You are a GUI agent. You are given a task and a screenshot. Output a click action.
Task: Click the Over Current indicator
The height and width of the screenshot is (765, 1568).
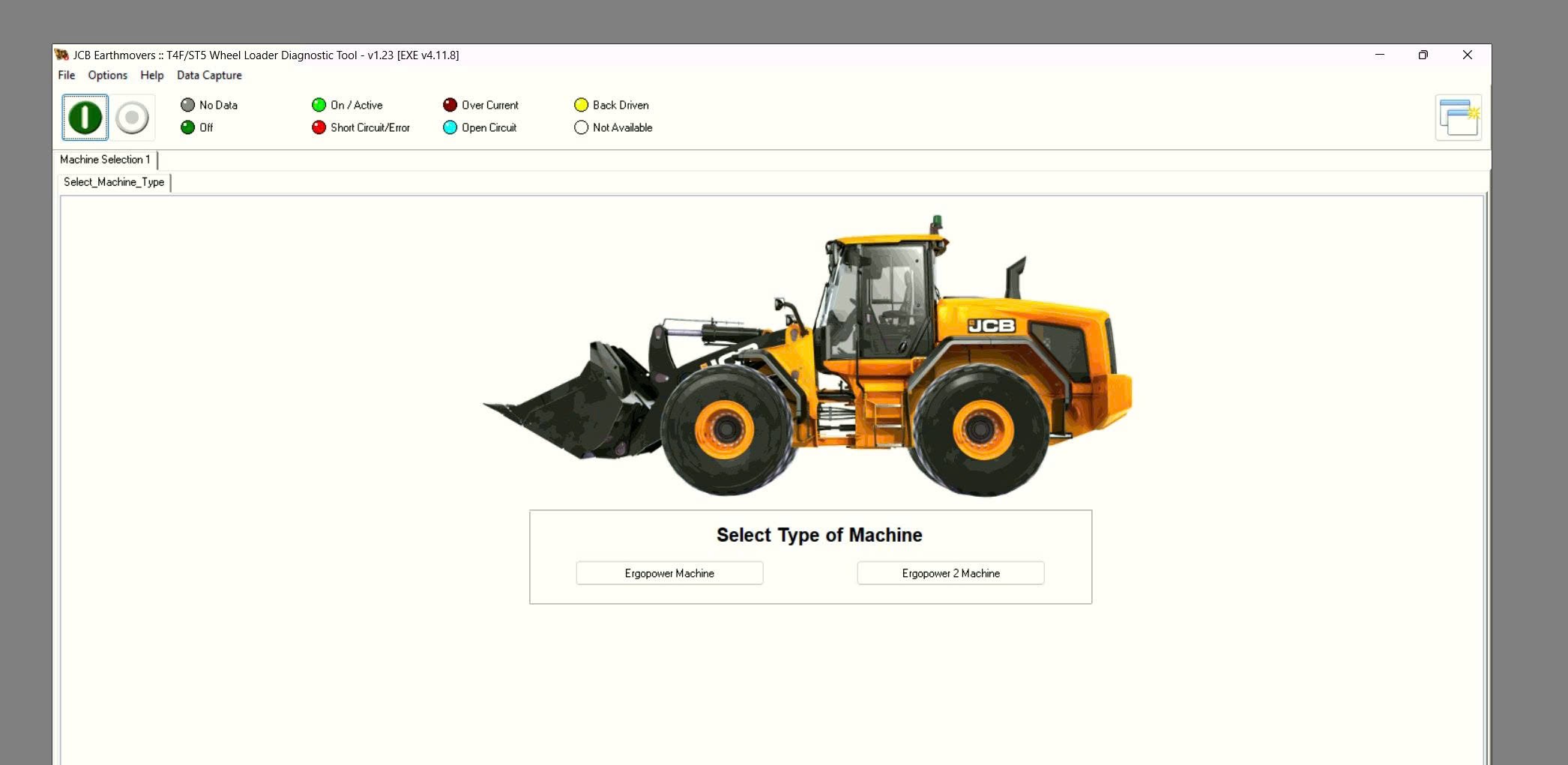(x=450, y=105)
